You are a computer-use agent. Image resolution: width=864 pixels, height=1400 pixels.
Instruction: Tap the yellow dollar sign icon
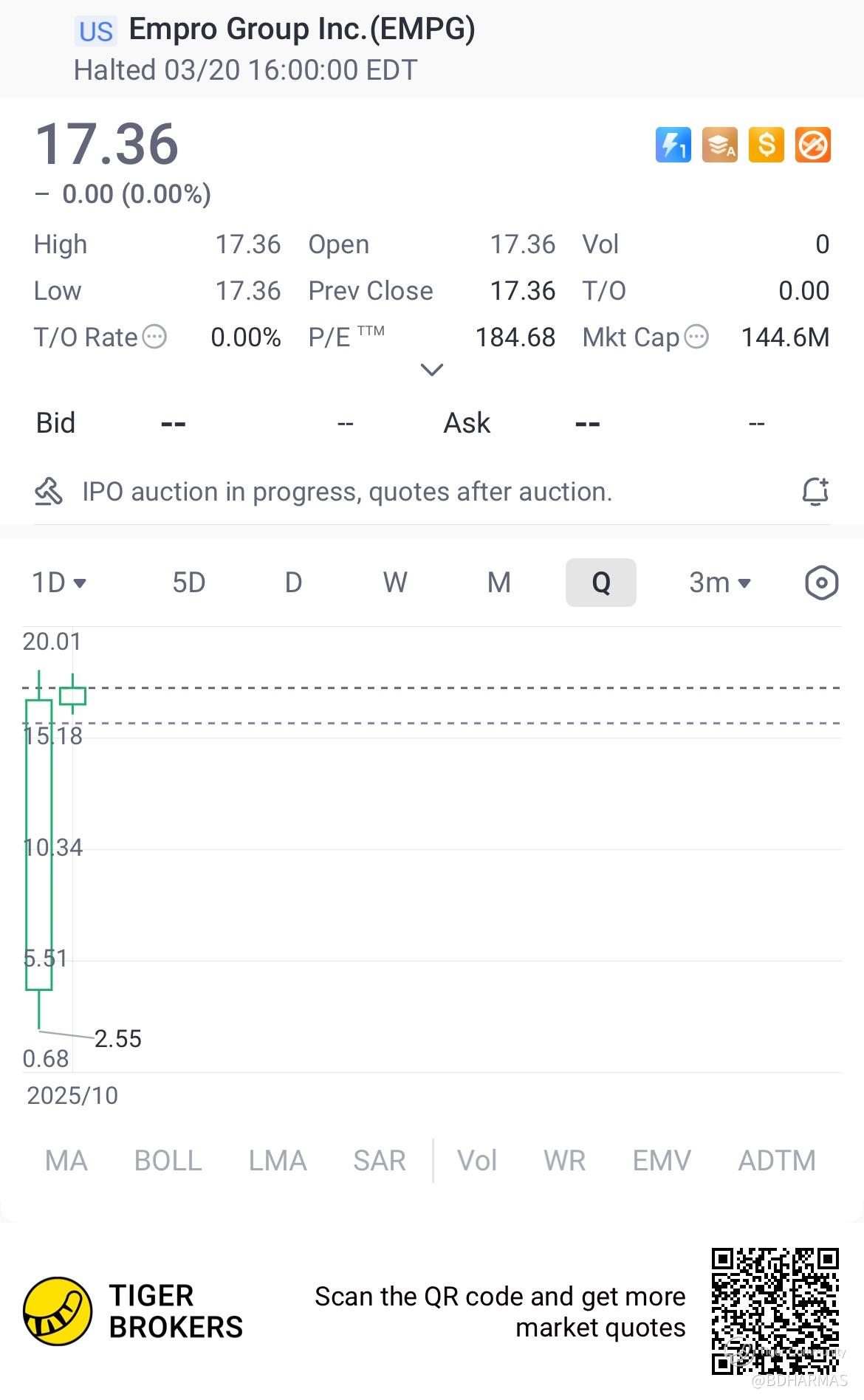767,145
